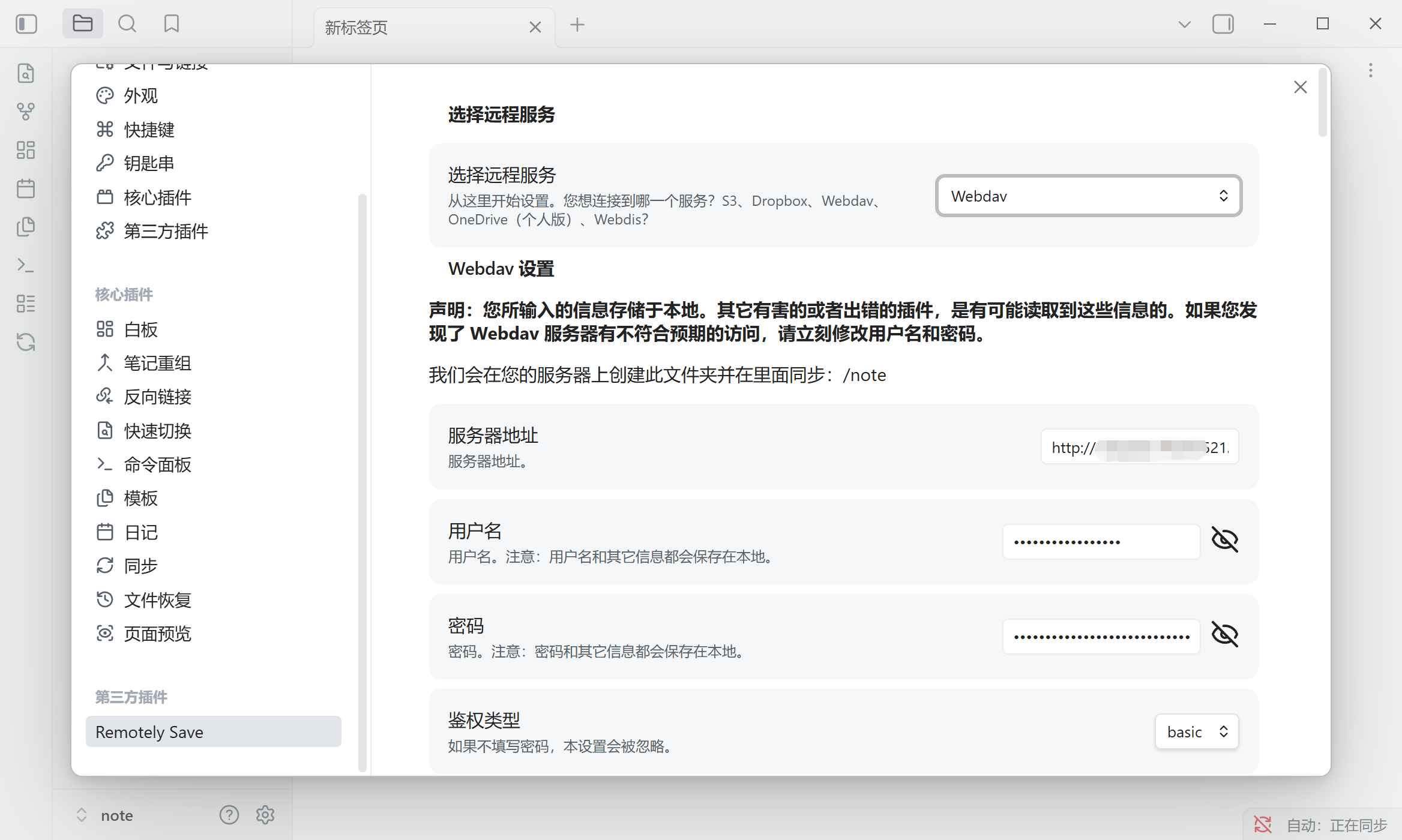Open the basic auth type dropdown
This screenshot has height=840, width=1402.
(1196, 731)
